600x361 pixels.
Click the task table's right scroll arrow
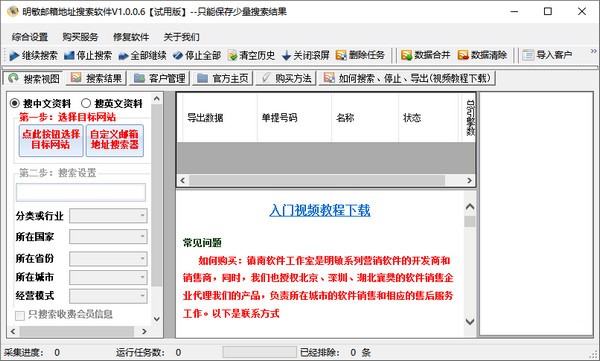click(x=470, y=180)
